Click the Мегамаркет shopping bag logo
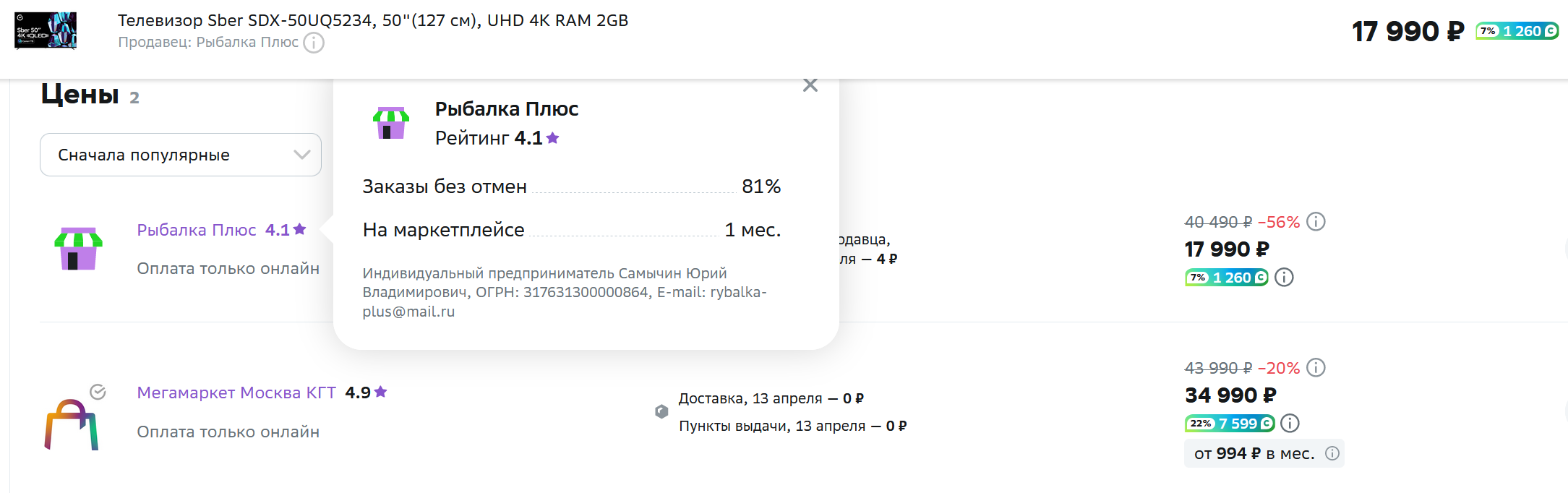The width and height of the screenshot is (1568, 493). 71,424
